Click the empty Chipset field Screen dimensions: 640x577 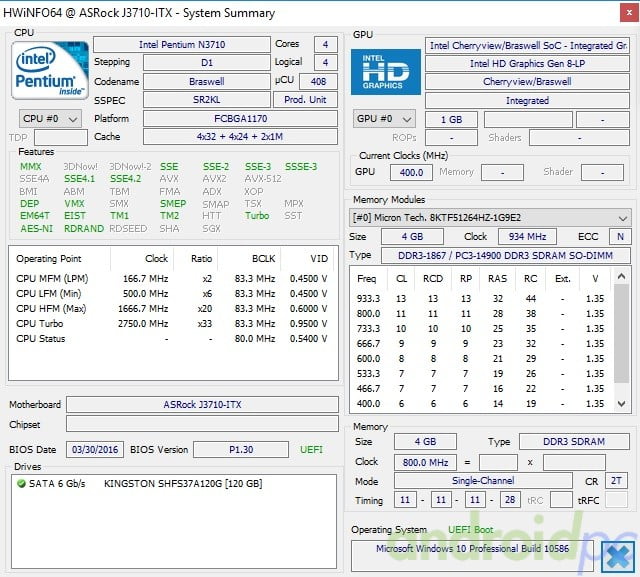click(202, 424)
